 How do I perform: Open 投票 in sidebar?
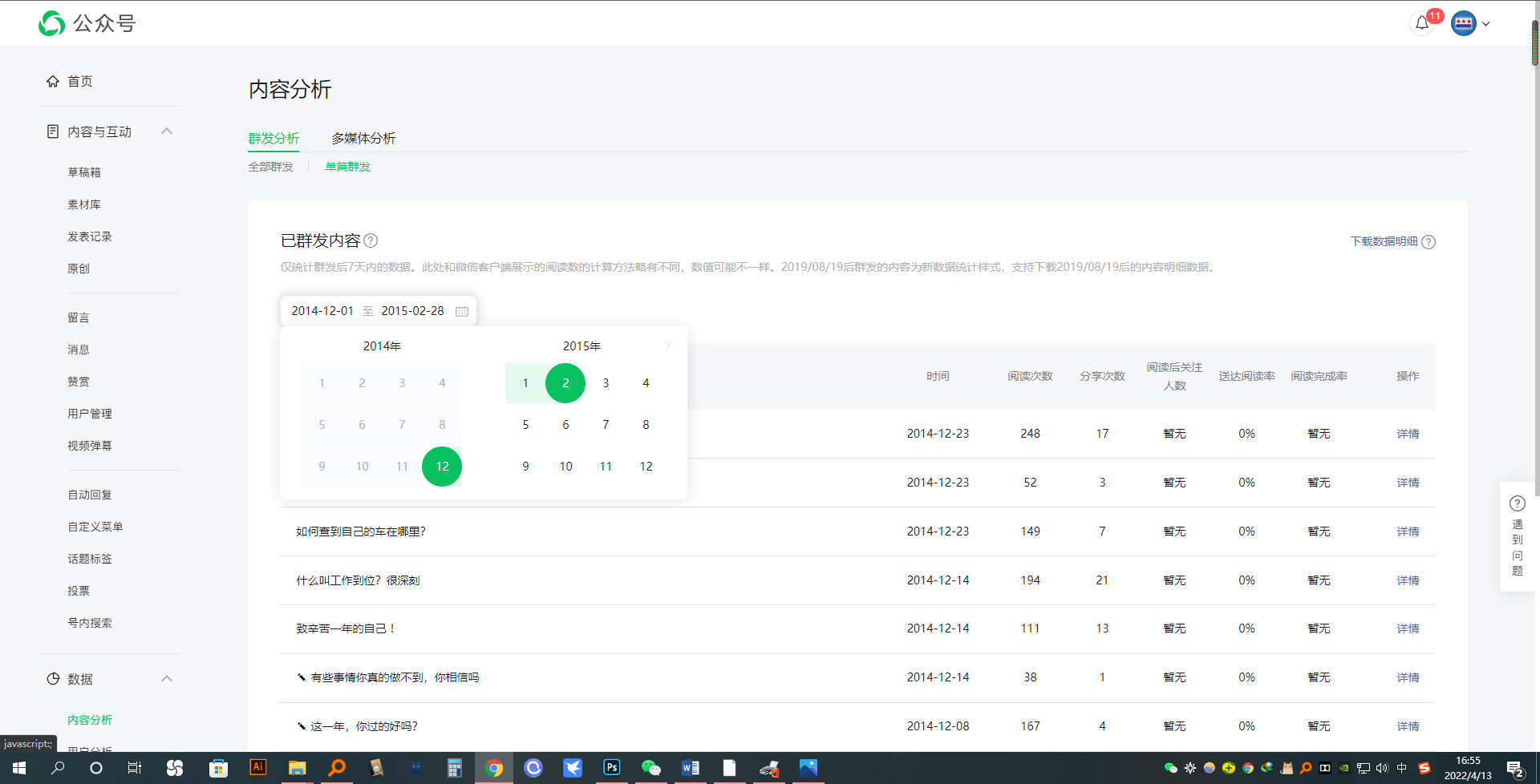79,591
